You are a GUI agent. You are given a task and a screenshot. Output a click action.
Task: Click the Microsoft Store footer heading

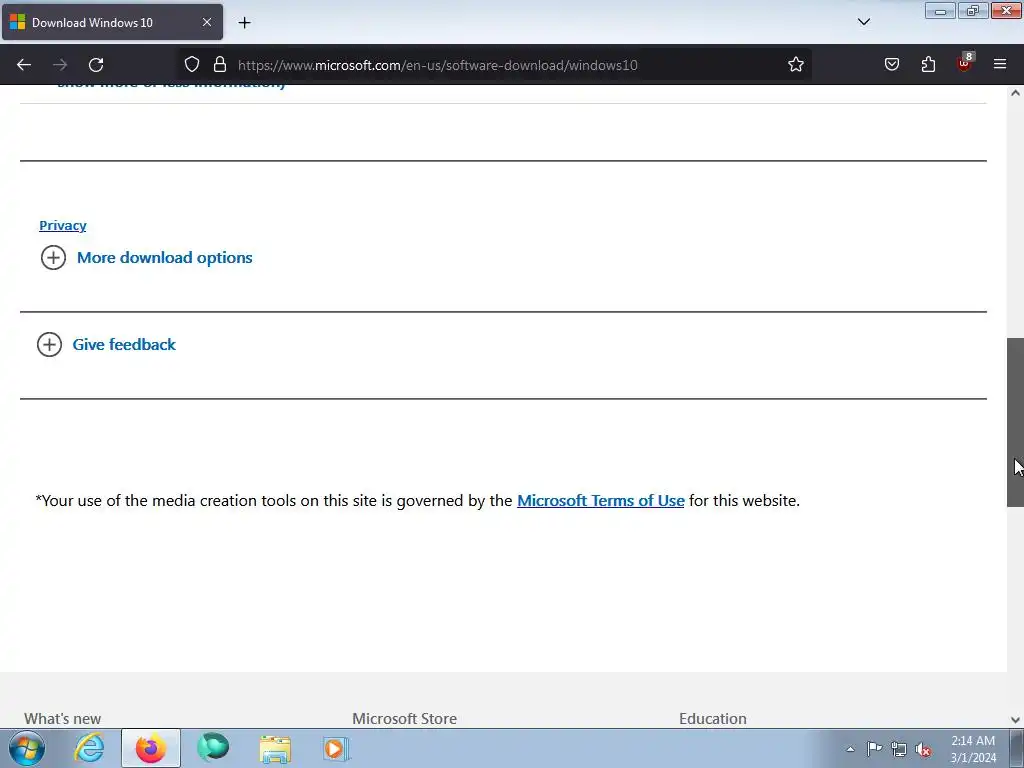tap(404, 718)
